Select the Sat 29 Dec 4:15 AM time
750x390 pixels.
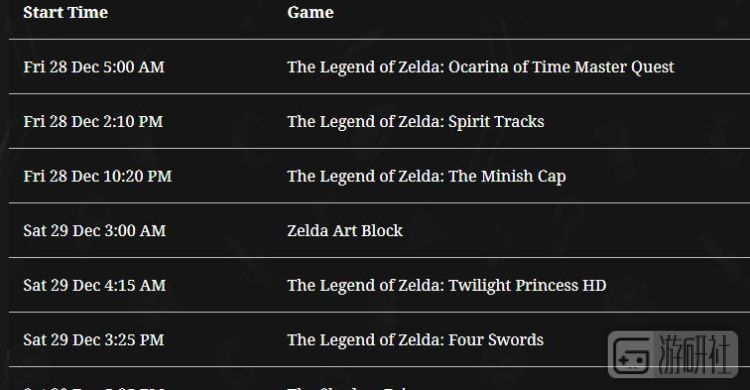[95, 285]
